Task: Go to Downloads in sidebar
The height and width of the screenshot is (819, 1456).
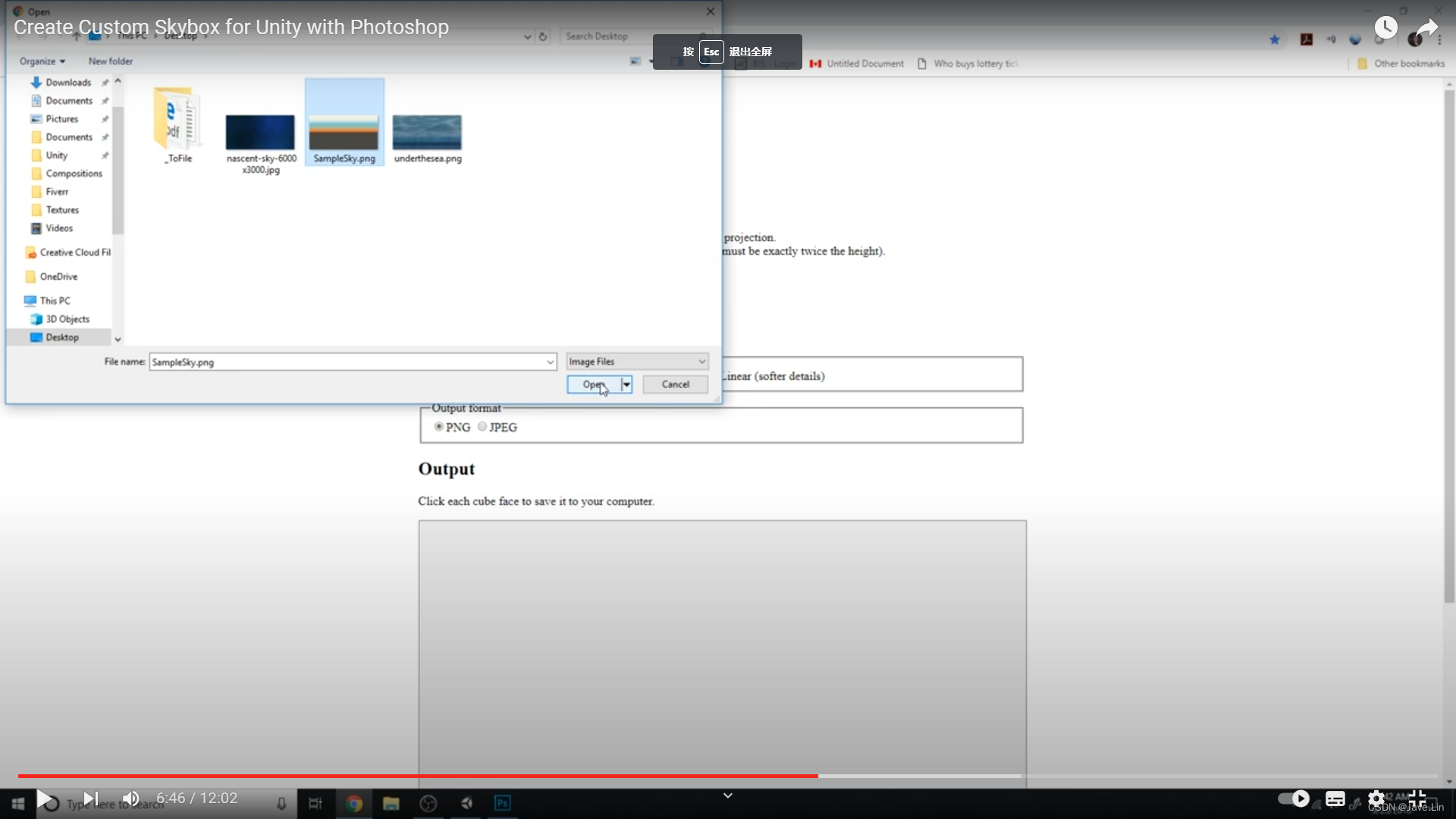Action: 68,83
